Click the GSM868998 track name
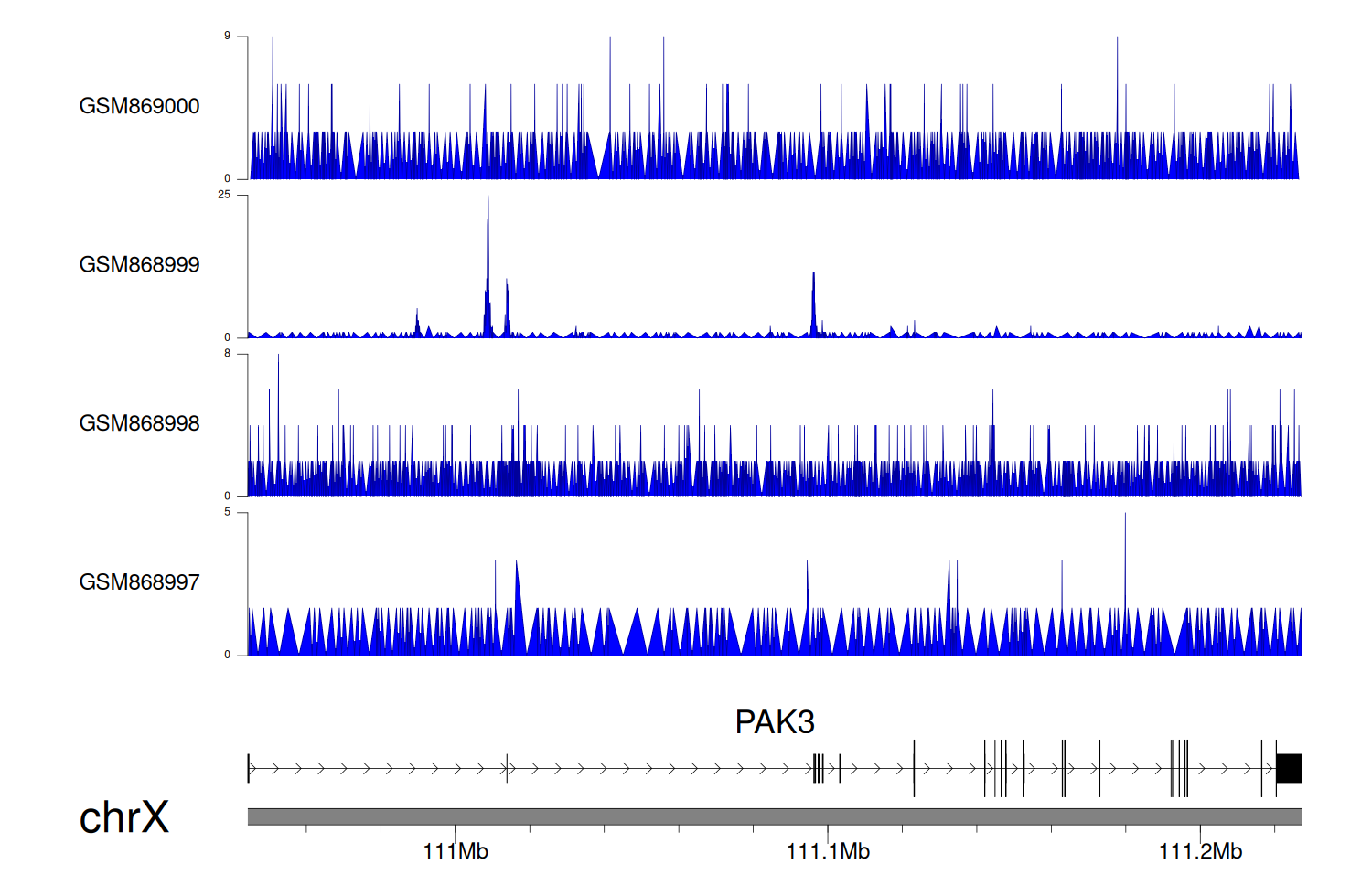1372x896 pixels. (x=139, y=423)
